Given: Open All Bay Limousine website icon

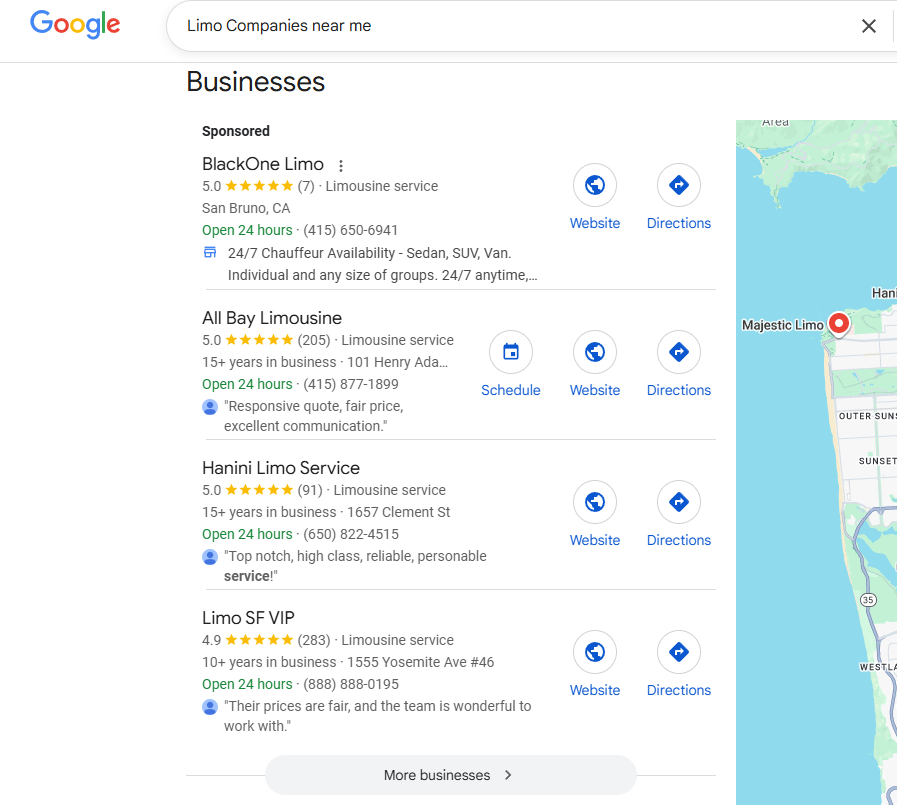Looking at the screenshot, I should [595, 352].
